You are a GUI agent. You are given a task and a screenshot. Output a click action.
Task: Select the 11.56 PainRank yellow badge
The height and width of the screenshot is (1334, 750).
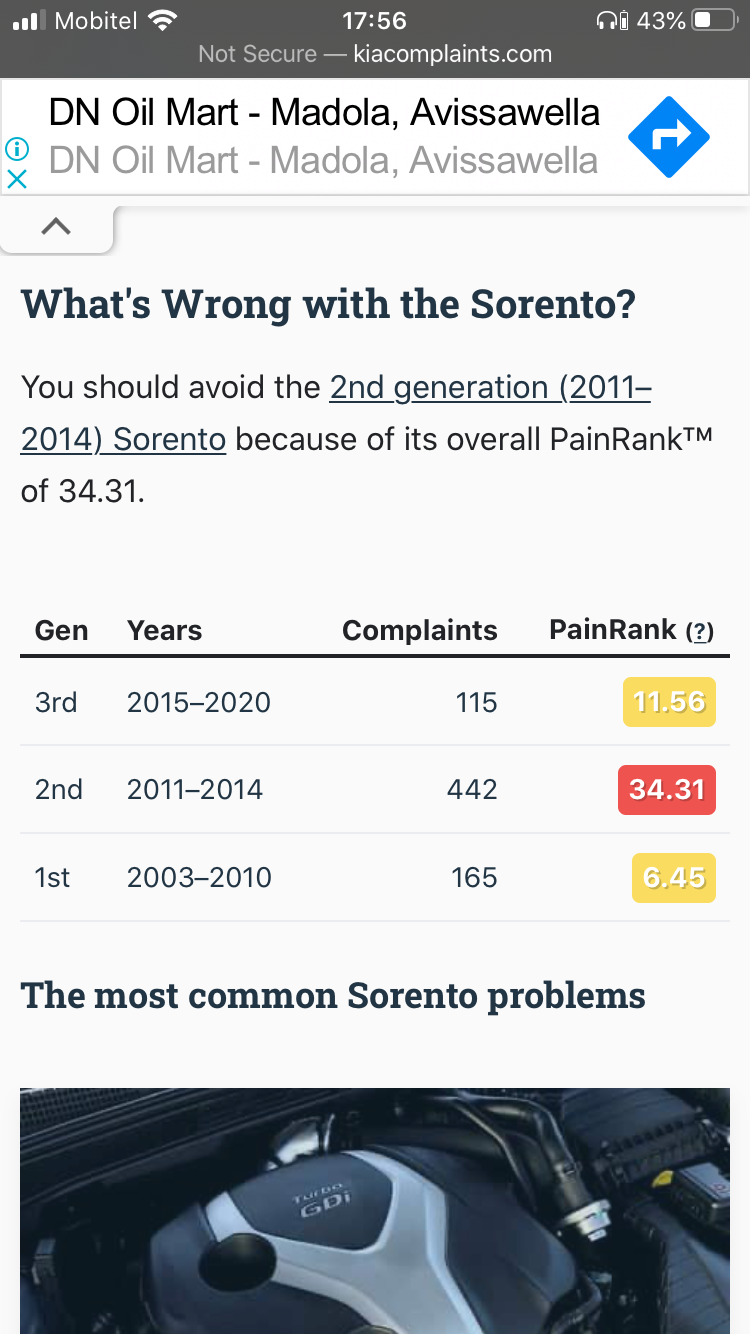(669, 702)
